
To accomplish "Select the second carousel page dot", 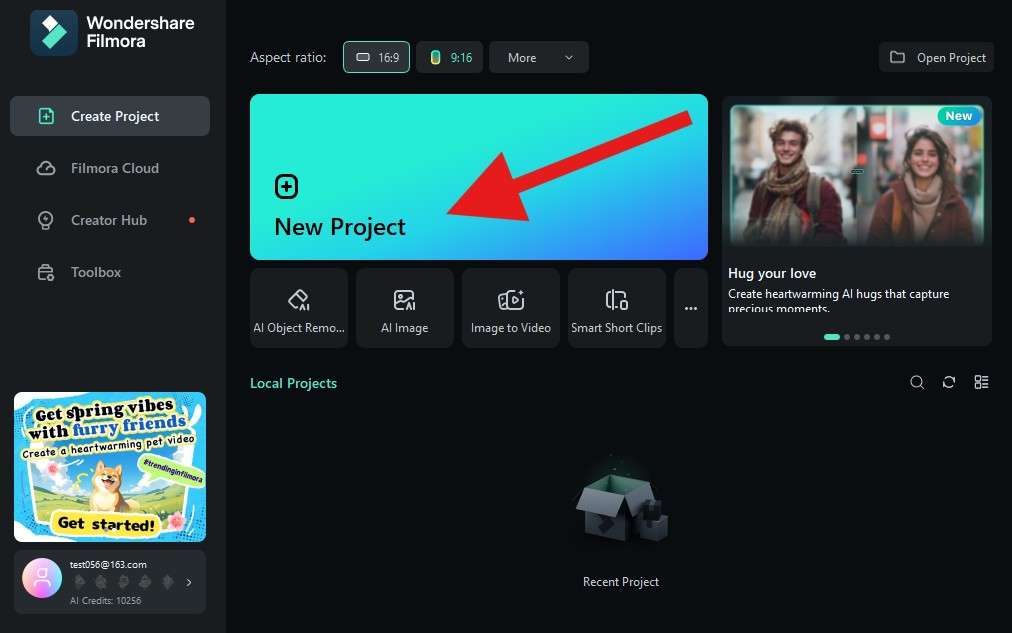I will click(x=847, y=337).
